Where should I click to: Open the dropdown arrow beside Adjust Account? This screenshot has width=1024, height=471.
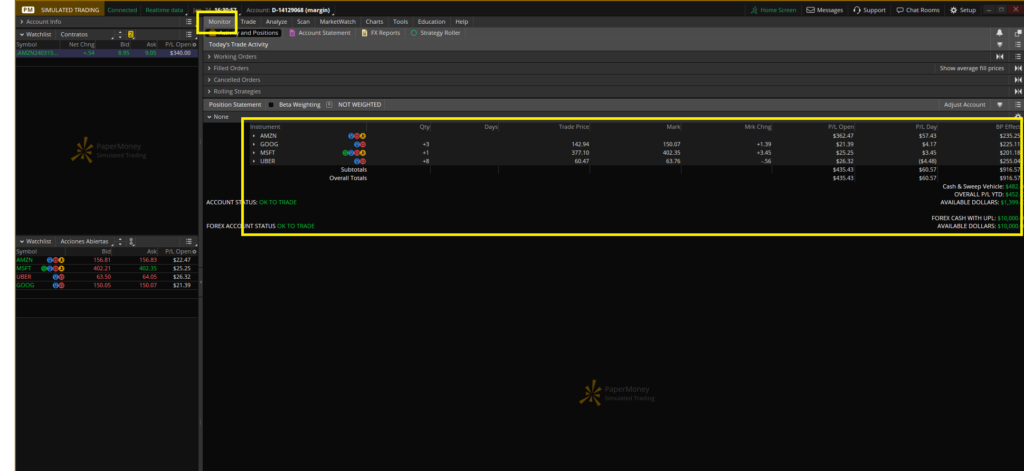tap(999, 105)
